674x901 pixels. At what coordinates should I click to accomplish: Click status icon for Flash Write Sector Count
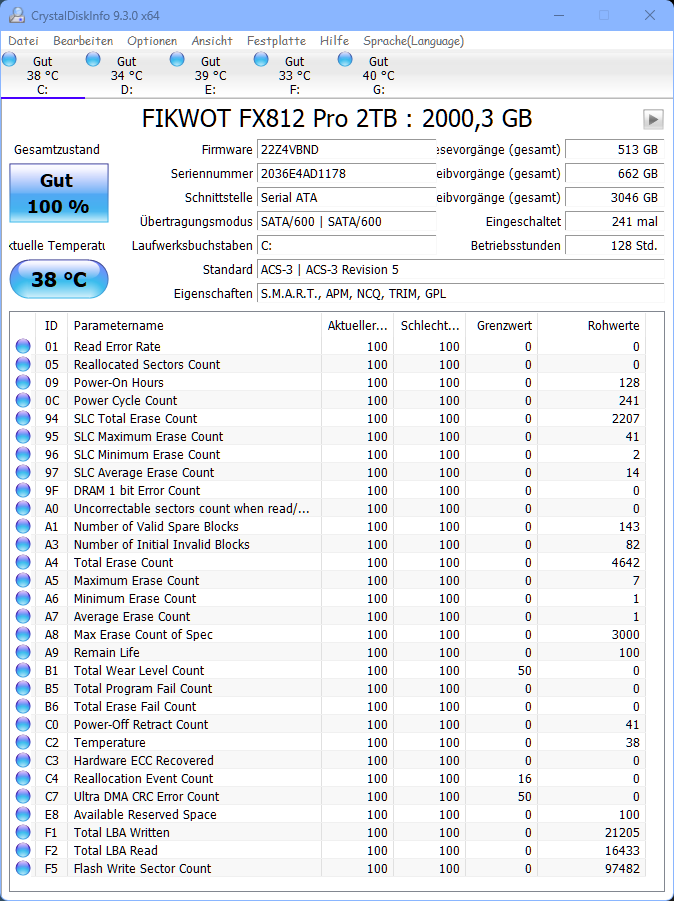point(23,868)
